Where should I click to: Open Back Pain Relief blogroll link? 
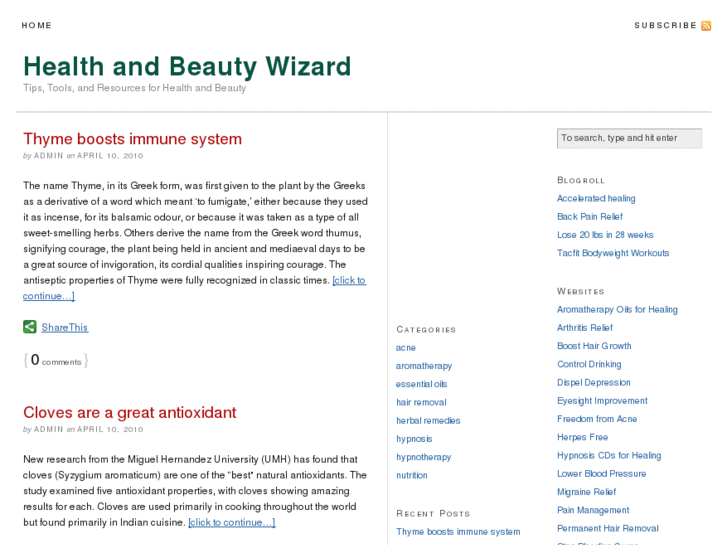590,217
